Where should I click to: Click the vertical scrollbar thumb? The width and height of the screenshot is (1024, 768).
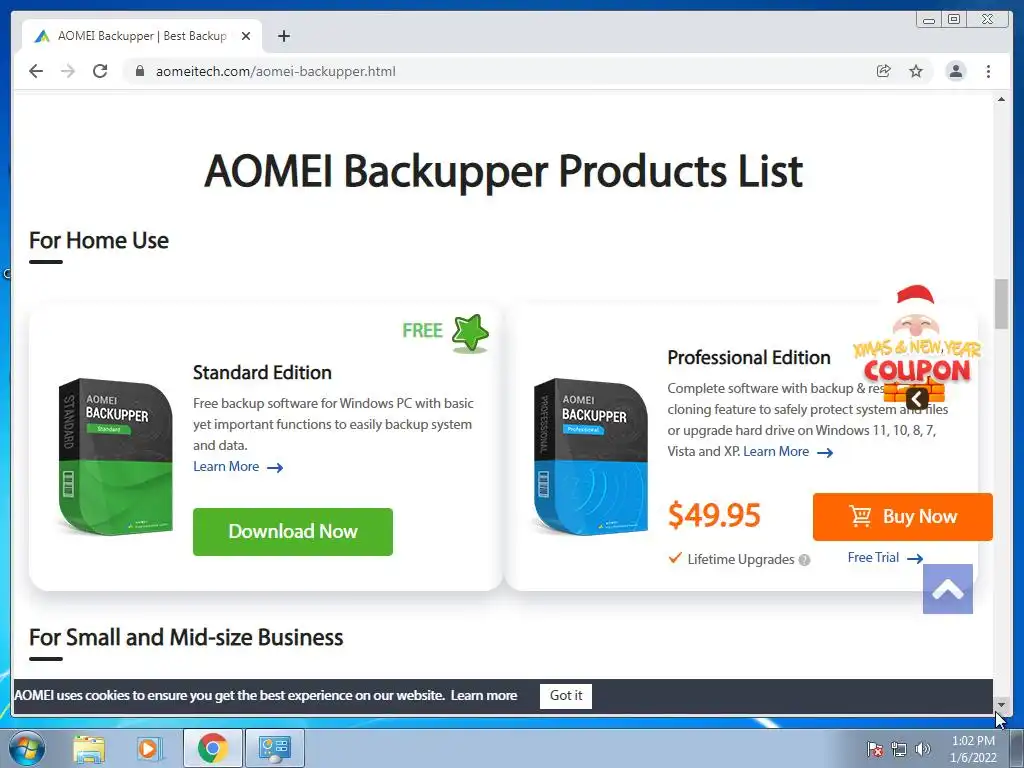tap(1001, 304)
